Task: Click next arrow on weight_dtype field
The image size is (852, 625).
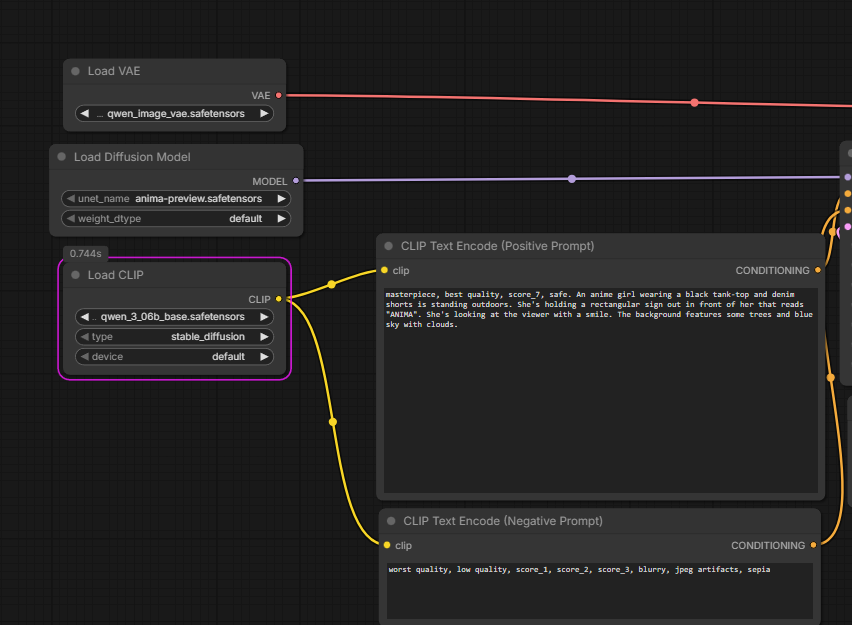Action: pos(281,218)
